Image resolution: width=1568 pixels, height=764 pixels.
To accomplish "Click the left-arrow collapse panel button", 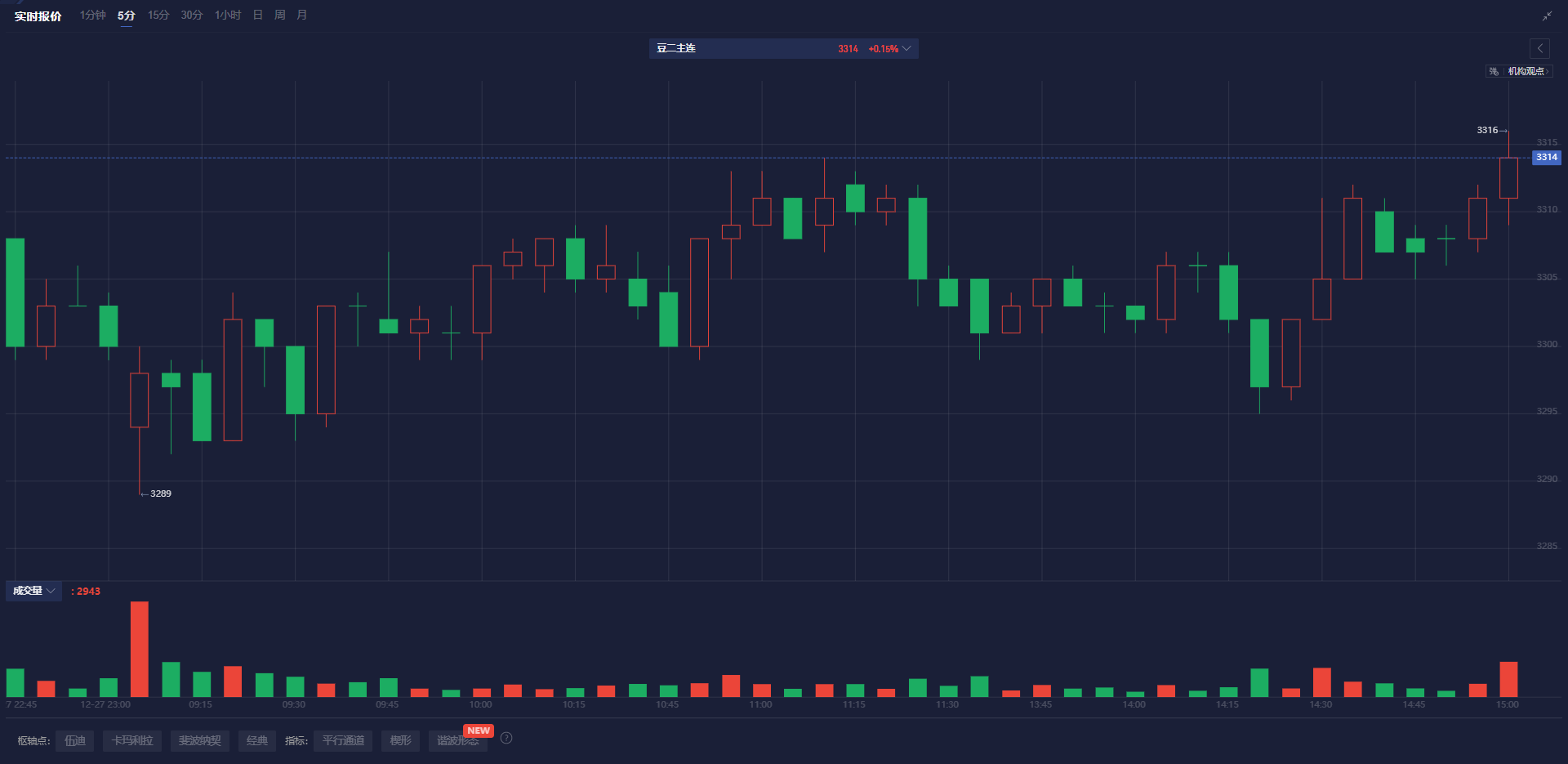I will click(1540, 48).
